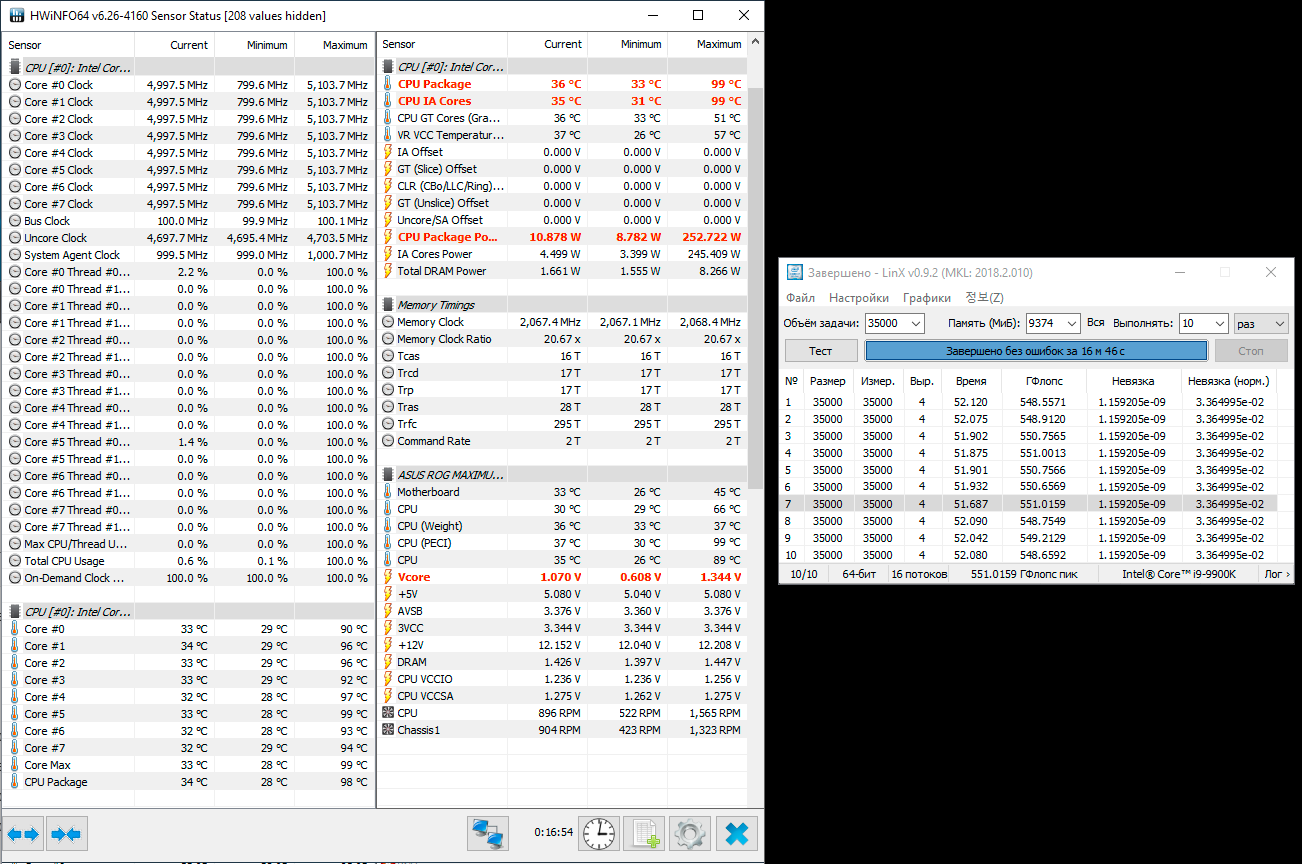Click the chip icon of Memory Timings group
1302x864 pixels.
(x=388, y=305)
